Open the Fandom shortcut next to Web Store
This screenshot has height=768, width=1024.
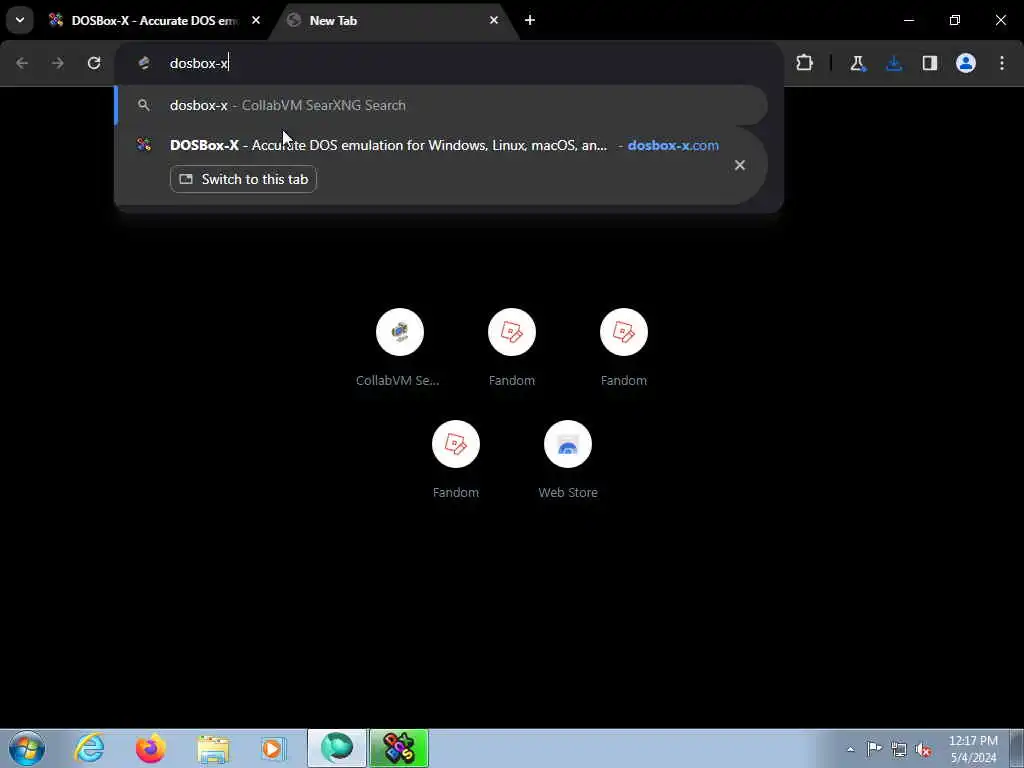tap(455, 460)
